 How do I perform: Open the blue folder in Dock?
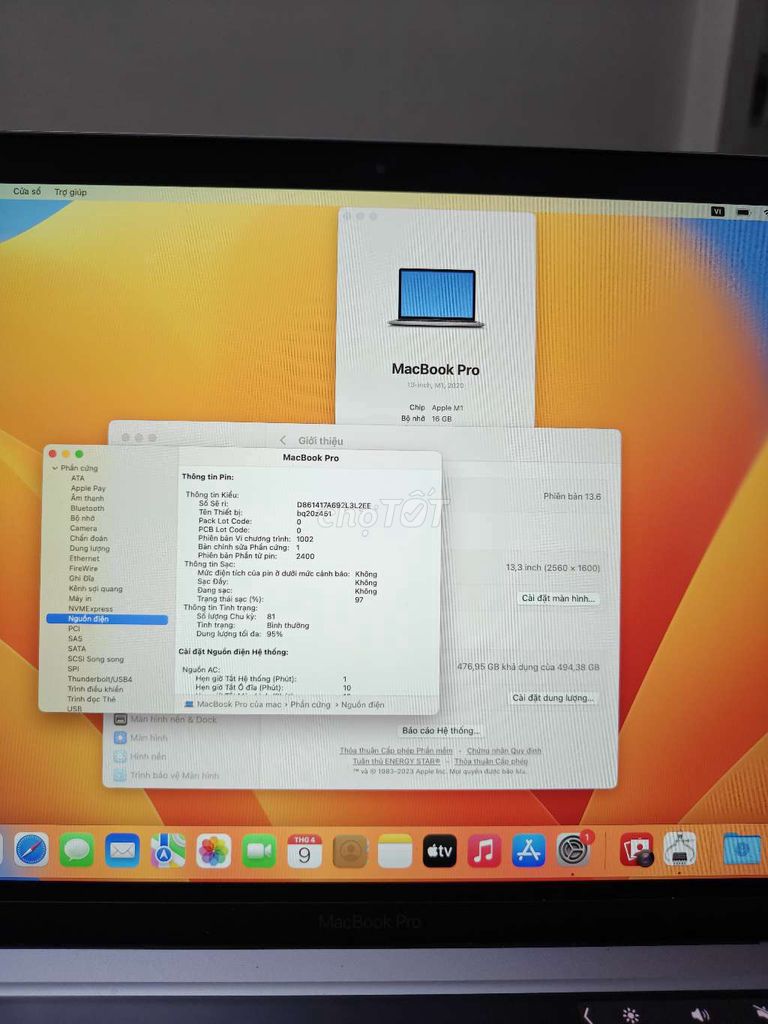(x=742, y=849)
